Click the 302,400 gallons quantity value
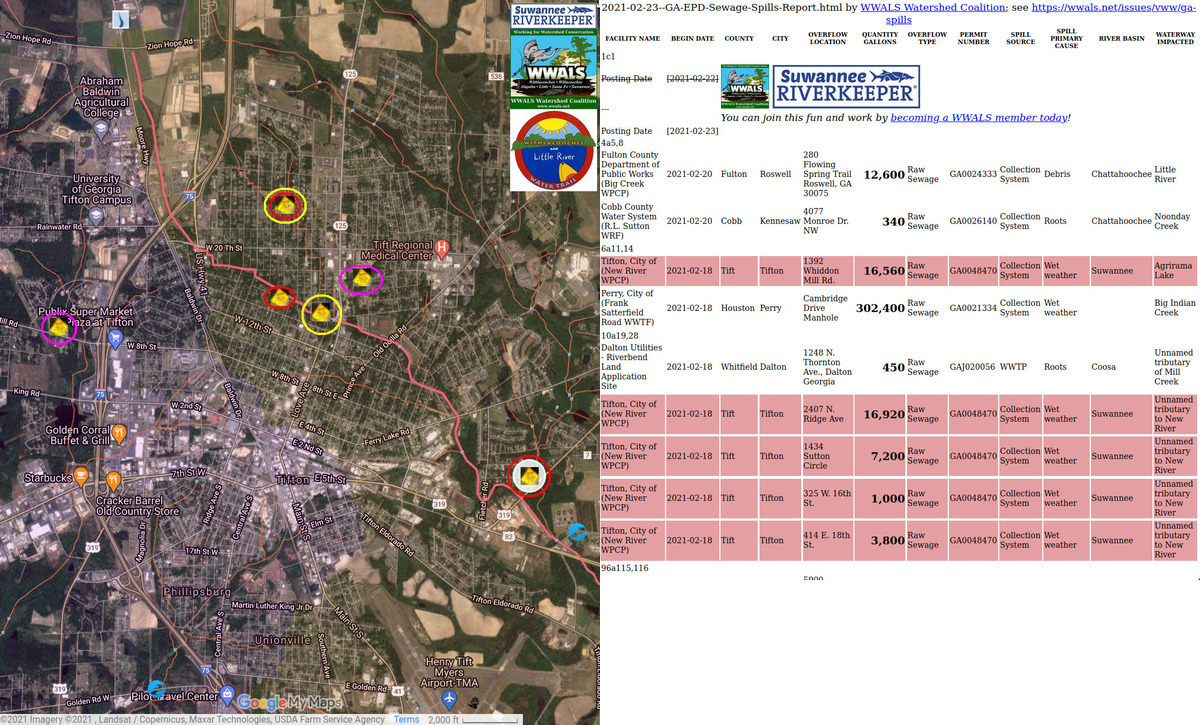The image size is (1200, 725). pos(881,308)
